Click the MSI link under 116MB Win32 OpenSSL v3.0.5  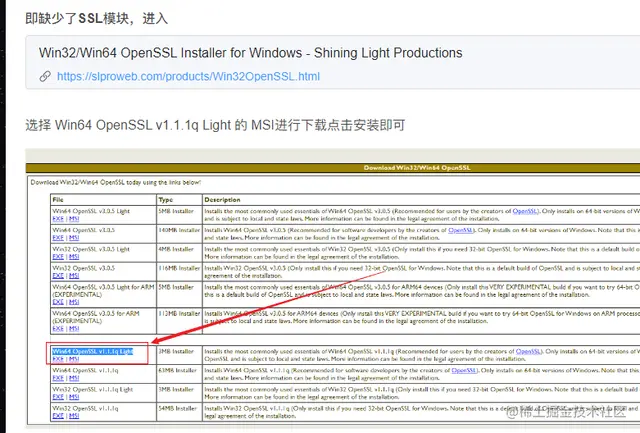(x=74, y=276)
